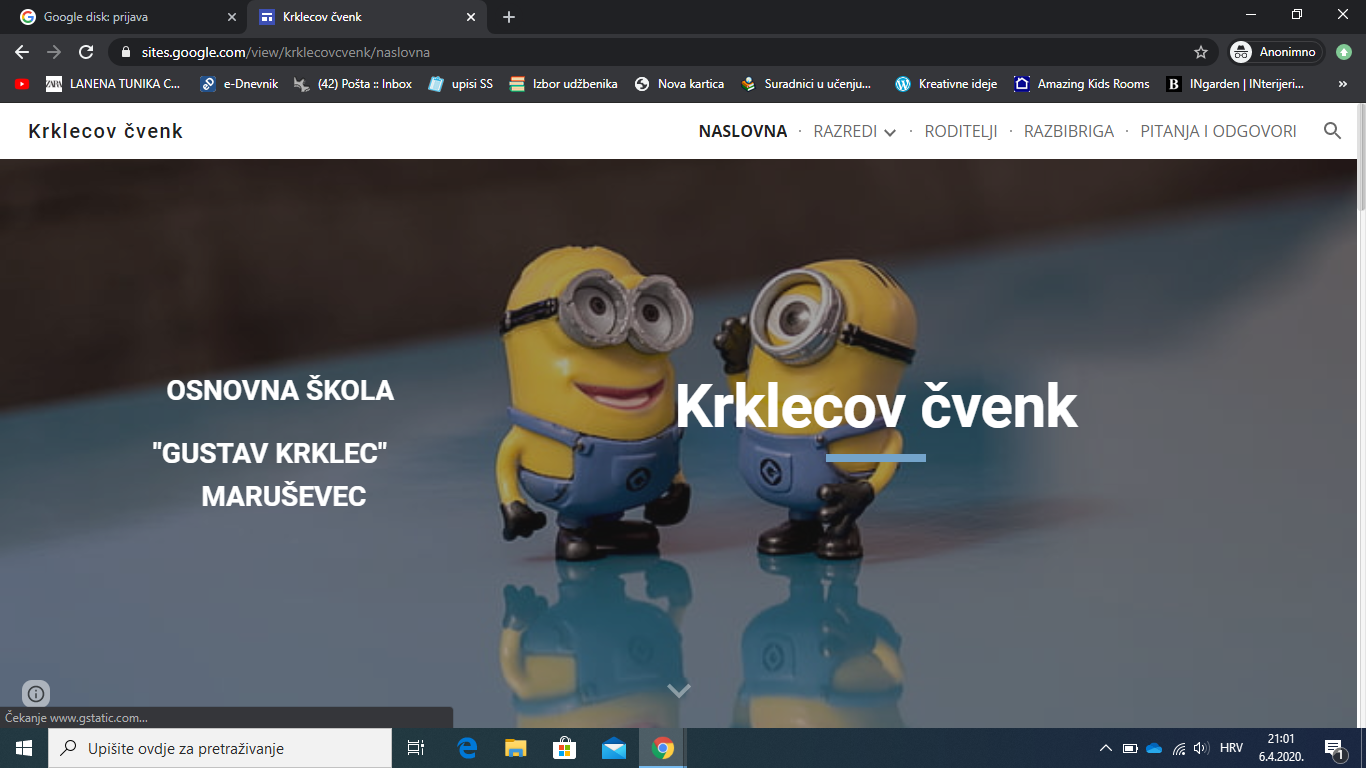Open Task View on taskbar
The image size is (1366, 768).
point(416,748)
